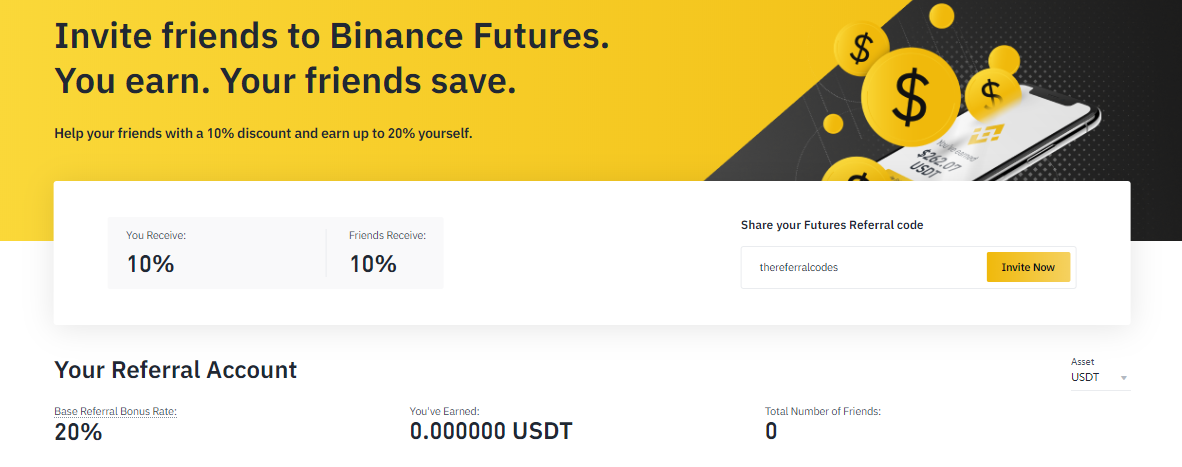Expand the Asset selector arrow
This screenshot has width=1182, height=467.
click(1124, 378)
